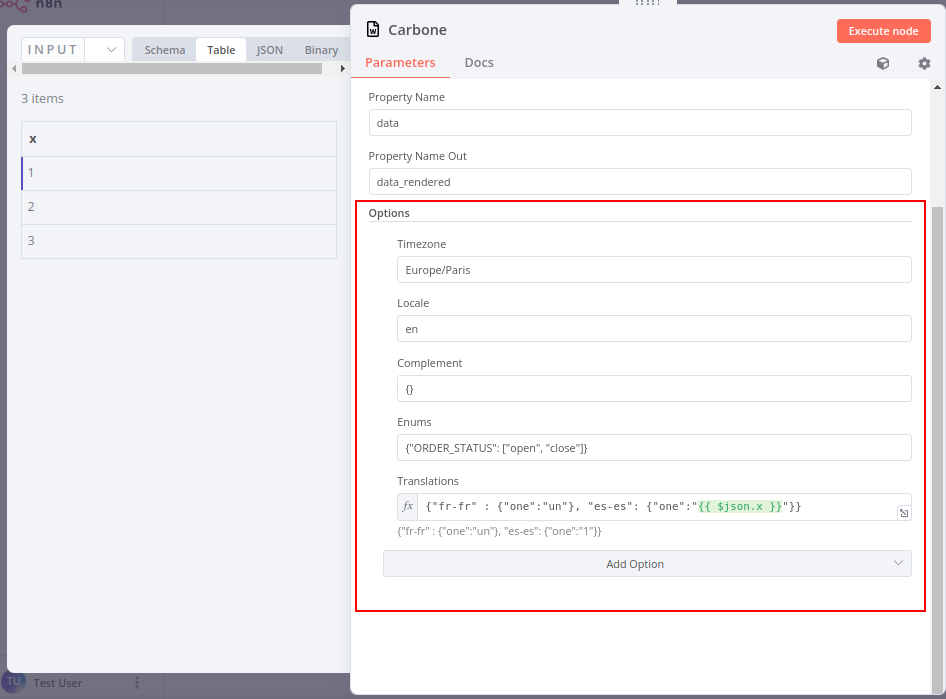
Task: Focus the Property Name Out field
Action: [640, 182]
